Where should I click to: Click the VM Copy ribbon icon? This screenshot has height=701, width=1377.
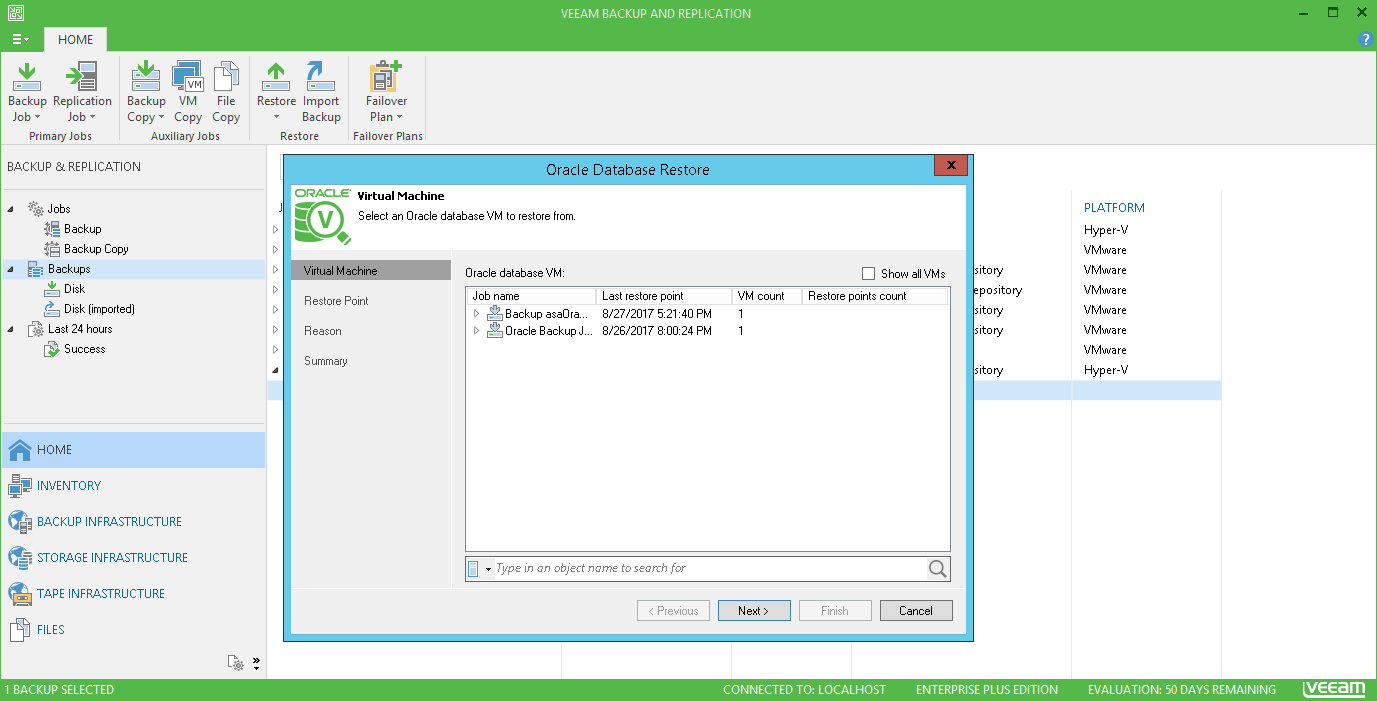[x=188, y=91]
